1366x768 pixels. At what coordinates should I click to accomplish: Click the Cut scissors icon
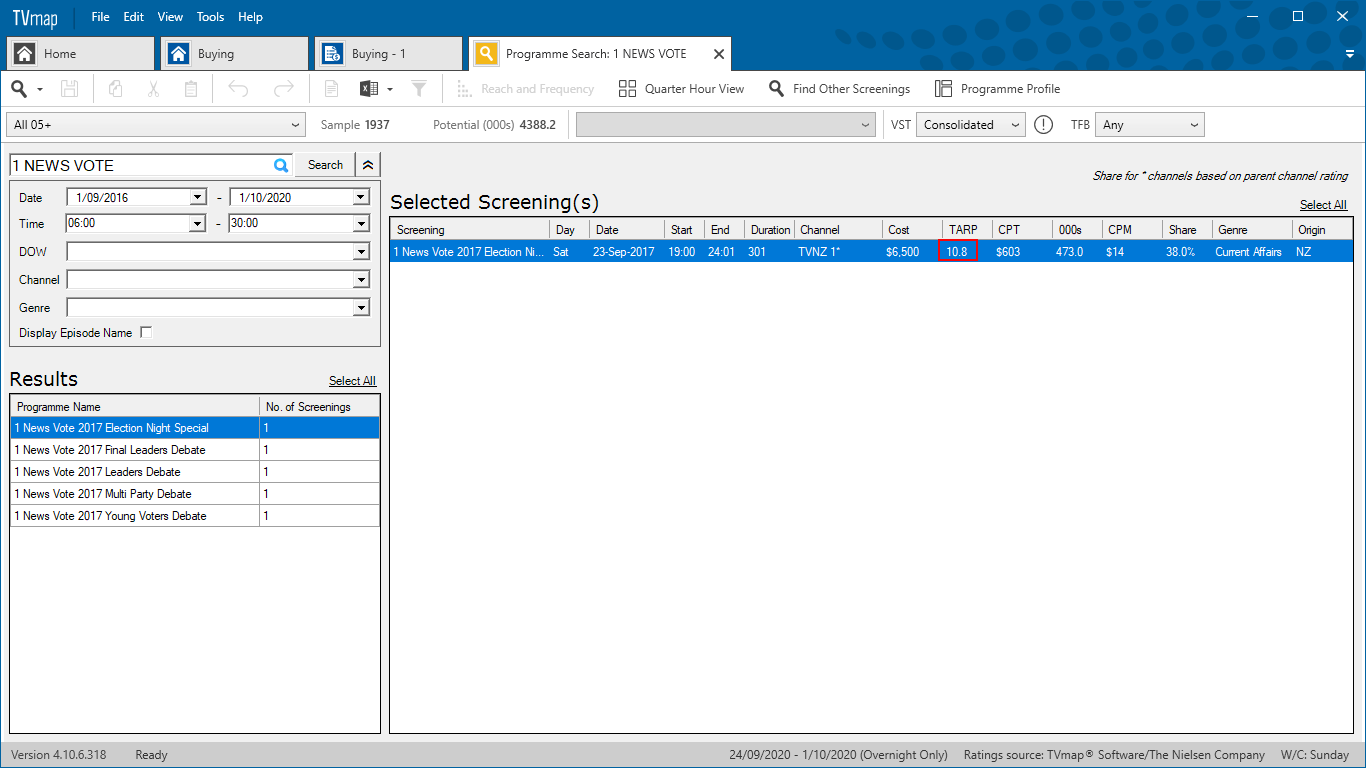point(153,89)
